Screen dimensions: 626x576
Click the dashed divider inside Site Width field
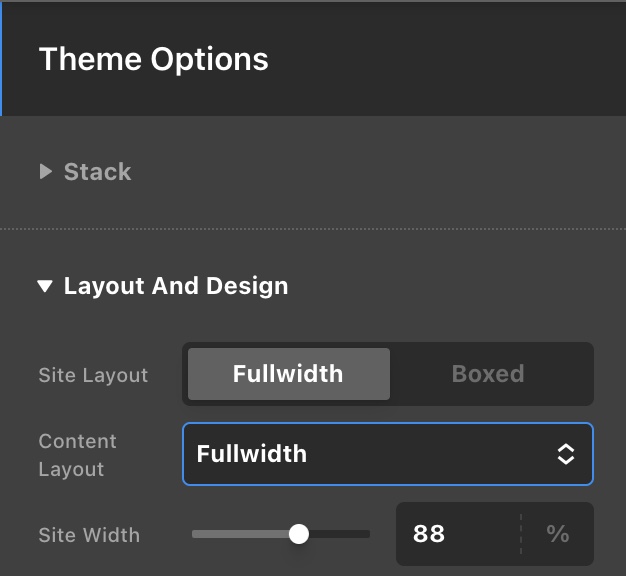[521, 534]
